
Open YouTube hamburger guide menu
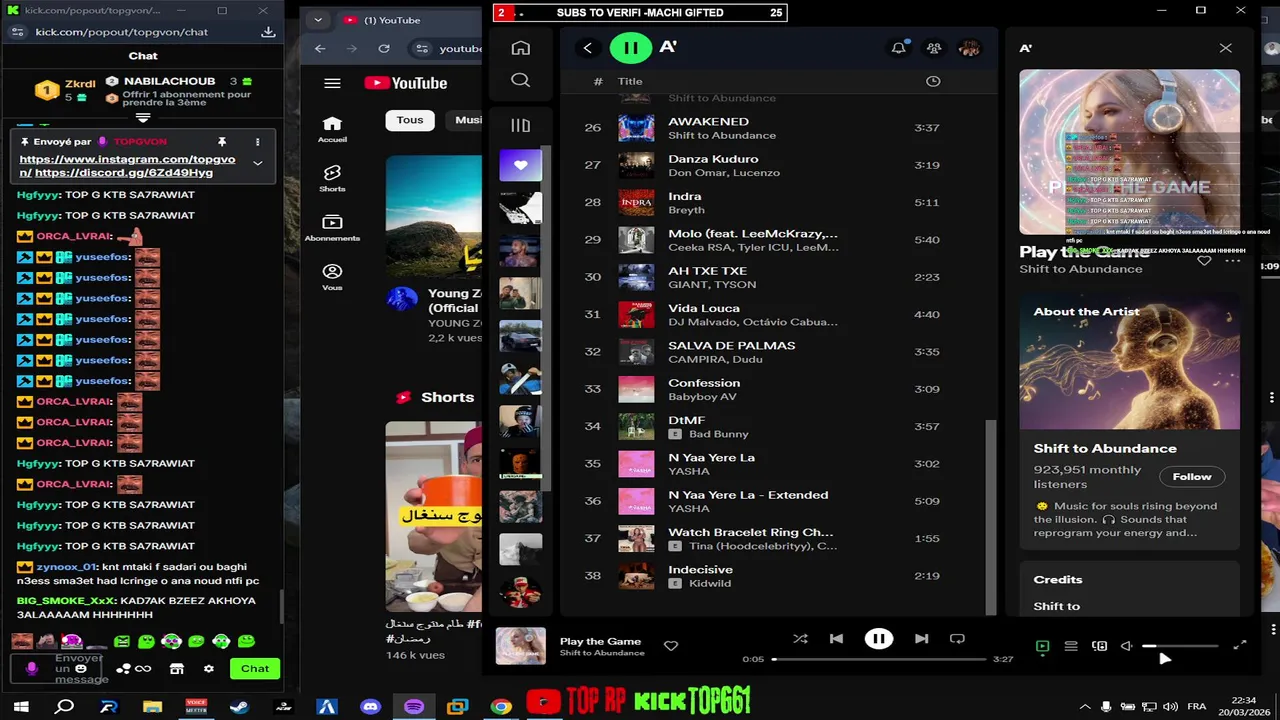click(332, 83)
